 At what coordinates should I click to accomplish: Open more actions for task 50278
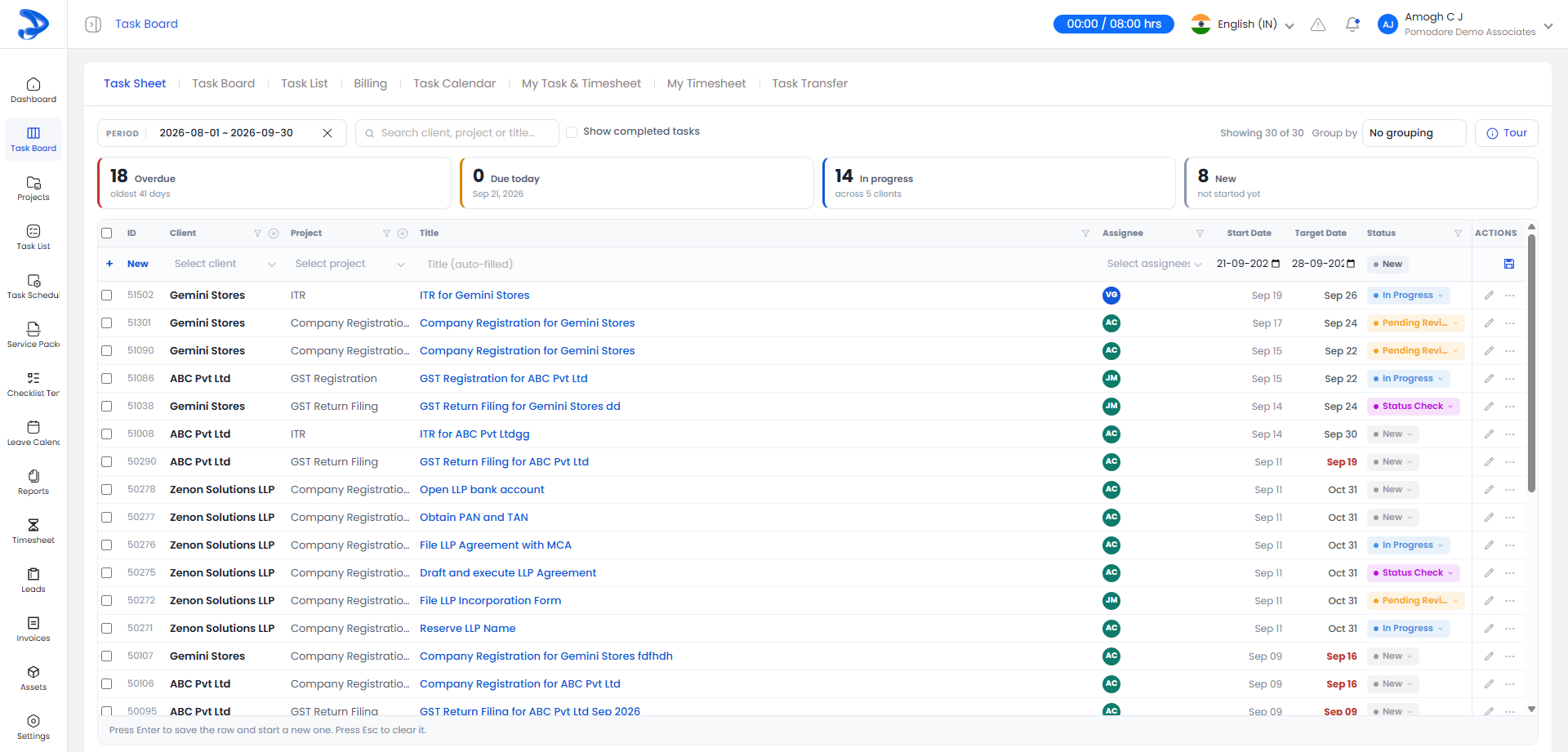1510,490
